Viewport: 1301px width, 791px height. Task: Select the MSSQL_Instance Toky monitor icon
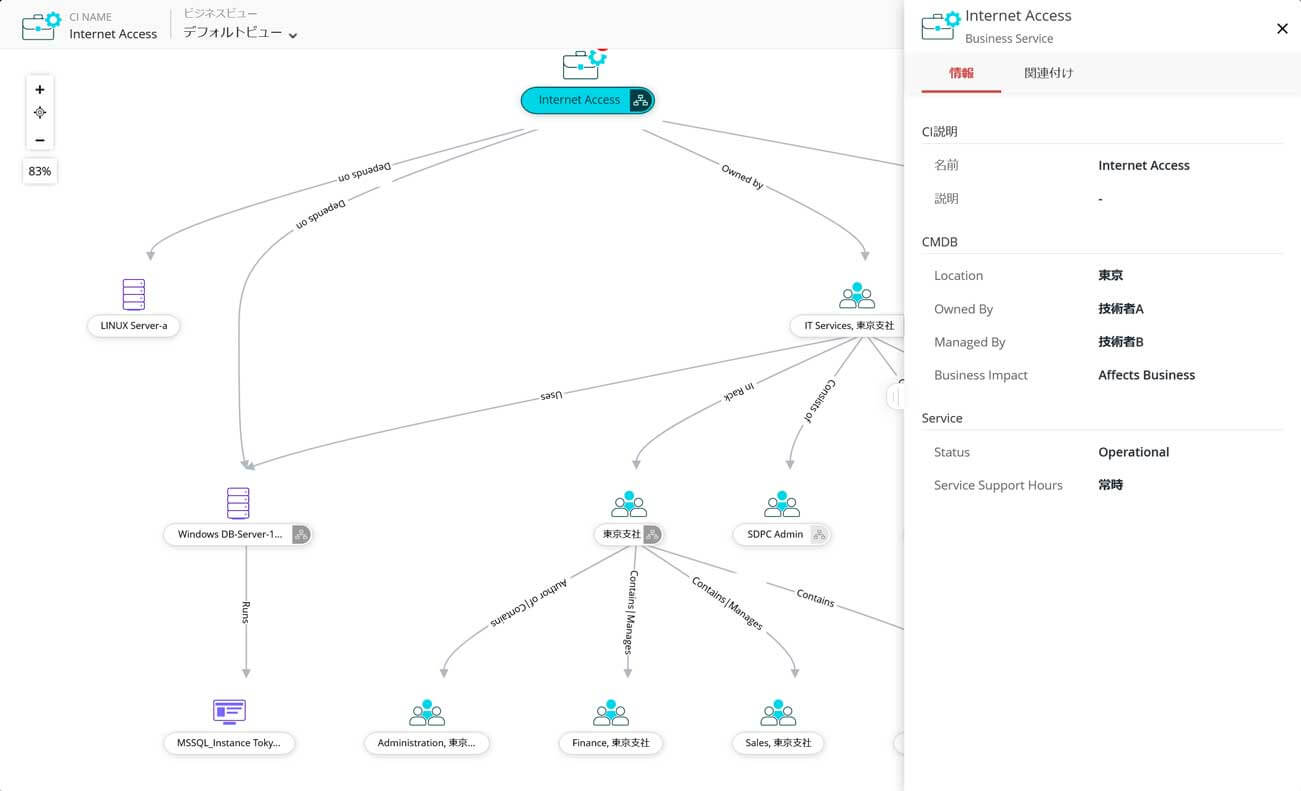(229, 711)
